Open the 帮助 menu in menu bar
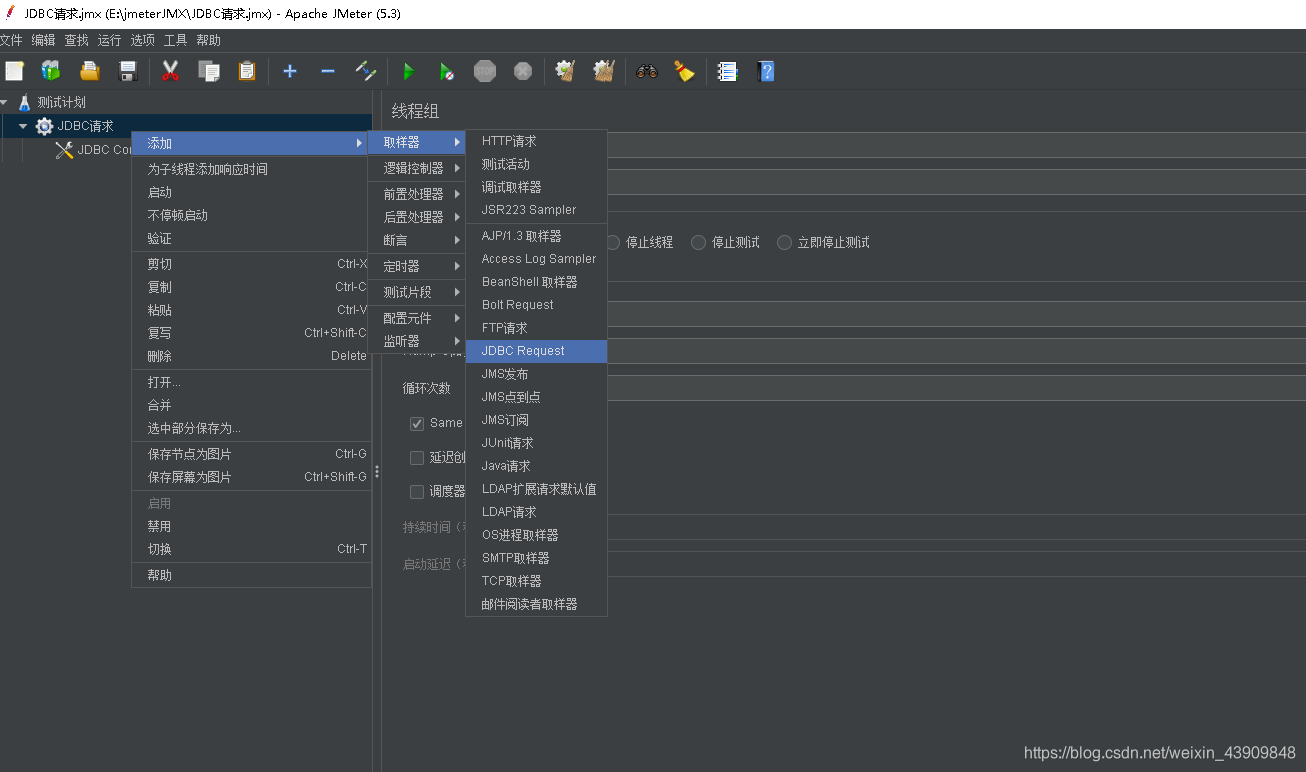1306x772 pixels. 208,40
